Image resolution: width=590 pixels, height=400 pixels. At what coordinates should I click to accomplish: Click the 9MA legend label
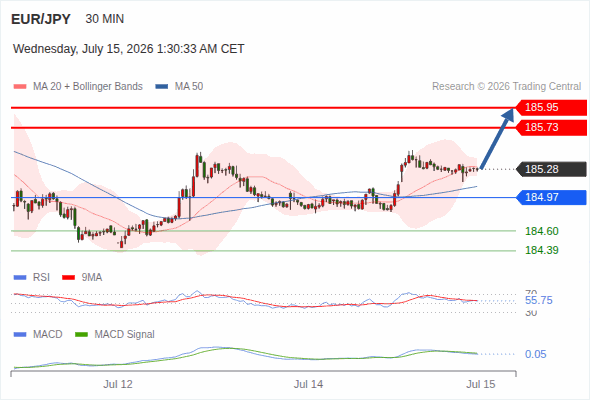[92, 278]
